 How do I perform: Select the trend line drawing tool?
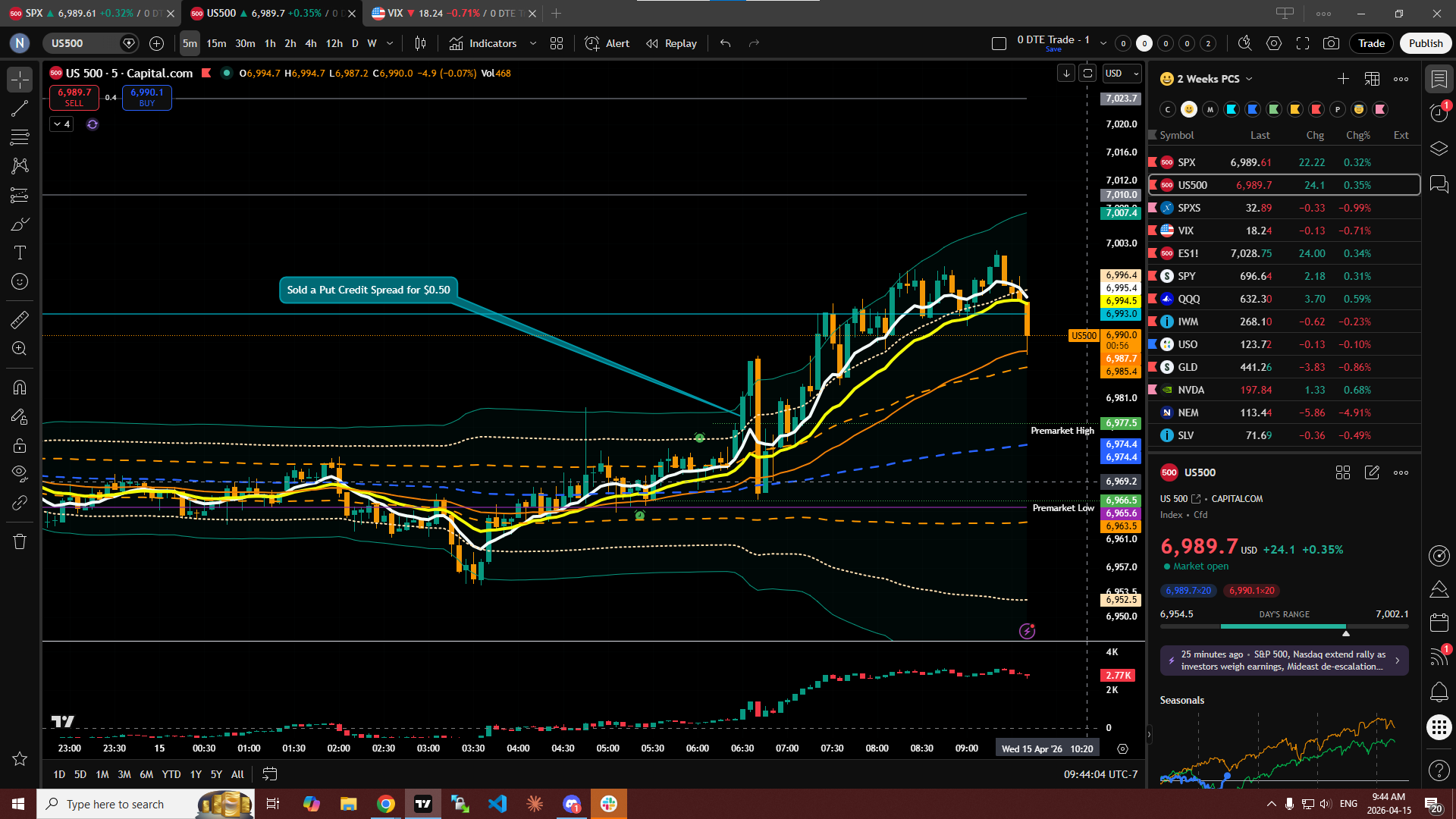(20, 108)
